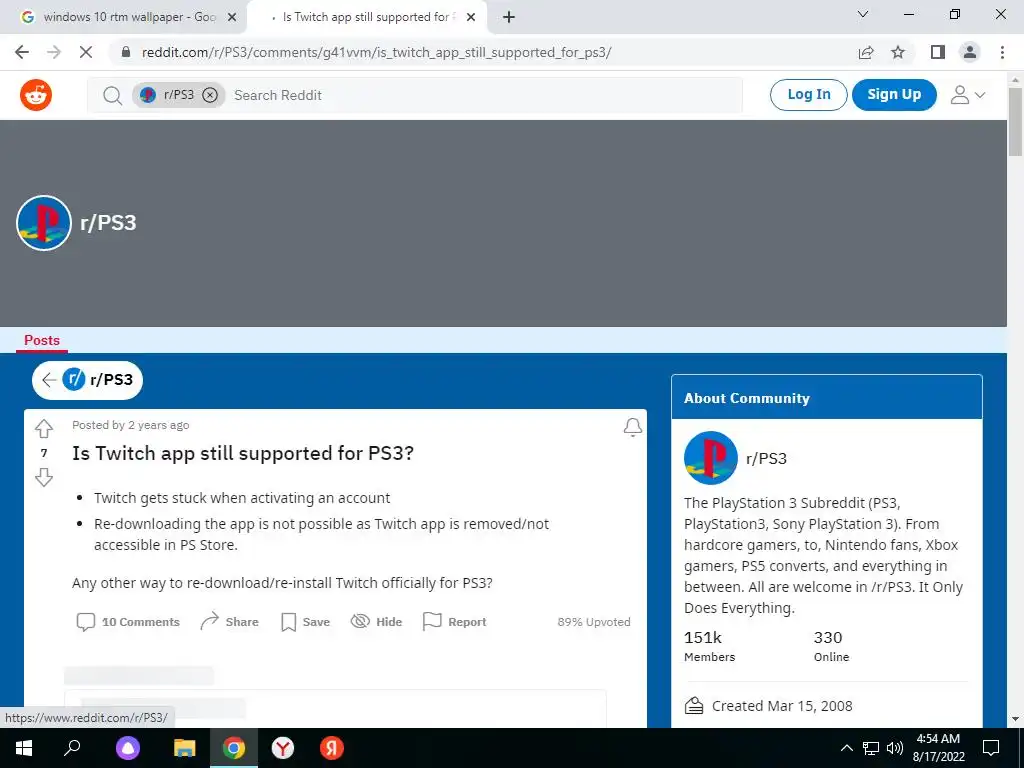
Task: Click the post title 'Is Twitch app still supported for PS3?'
Action: pos(243,453)
